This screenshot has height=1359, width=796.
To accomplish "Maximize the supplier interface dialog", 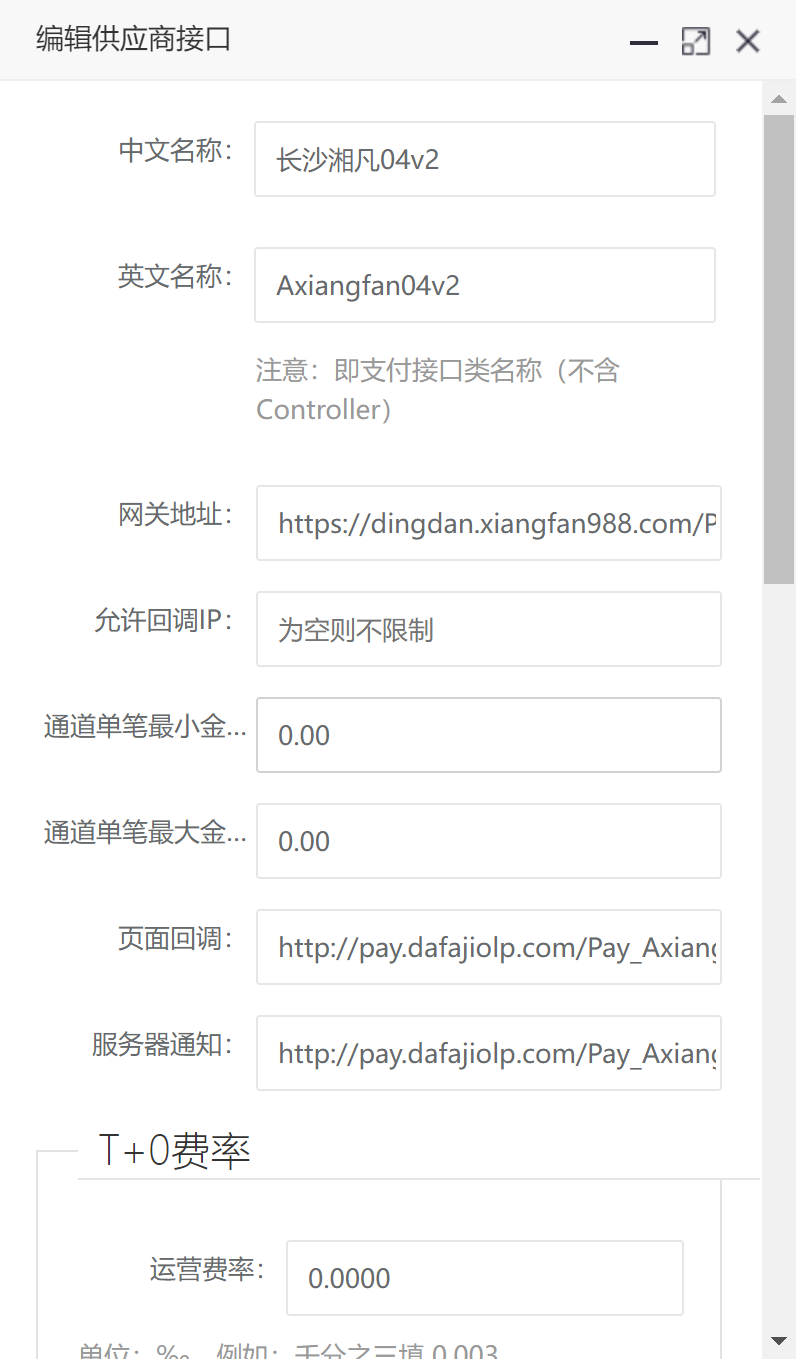I will (695, 42).
